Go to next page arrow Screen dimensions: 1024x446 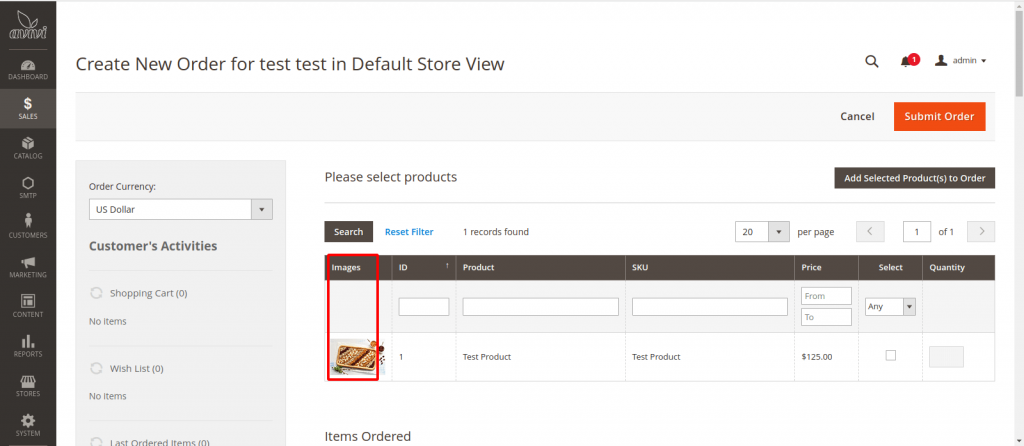981,232
